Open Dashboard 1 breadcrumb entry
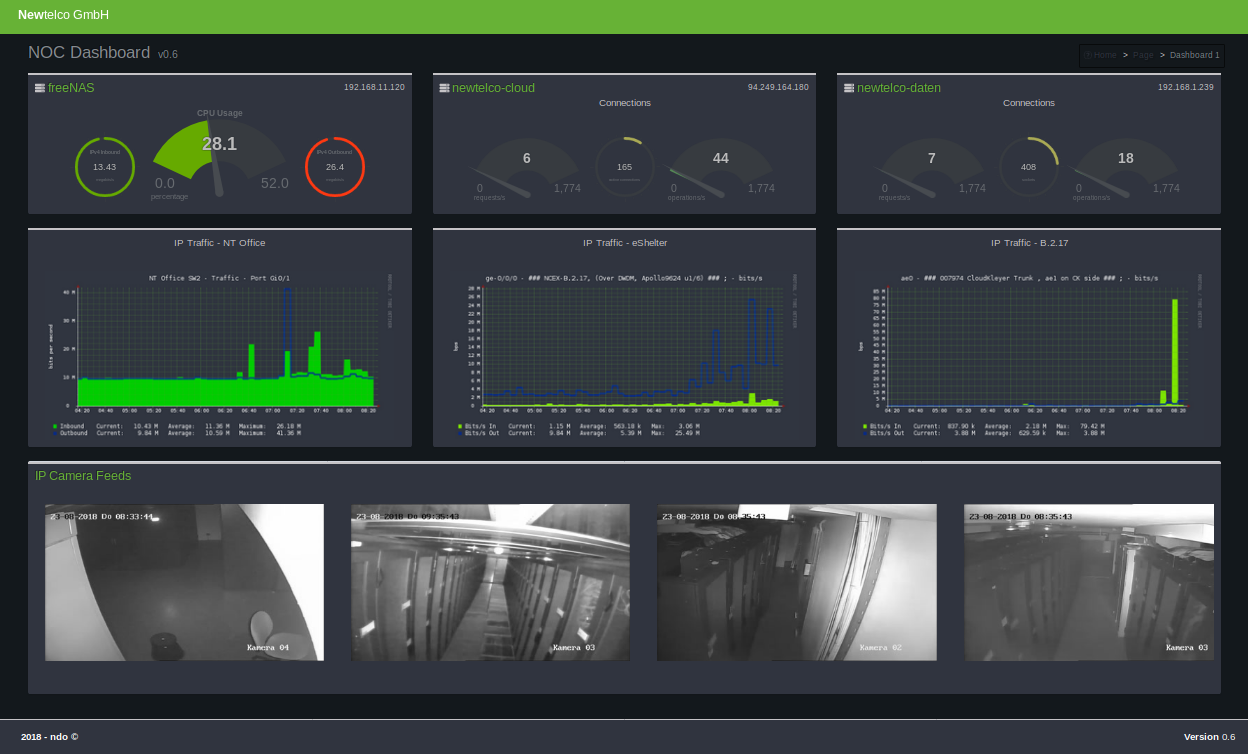 coord(1193,55)
